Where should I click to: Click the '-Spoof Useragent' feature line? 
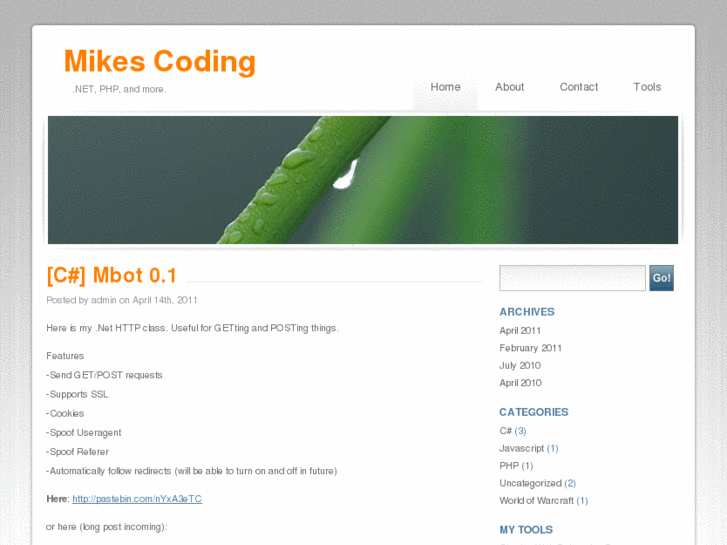83,433
